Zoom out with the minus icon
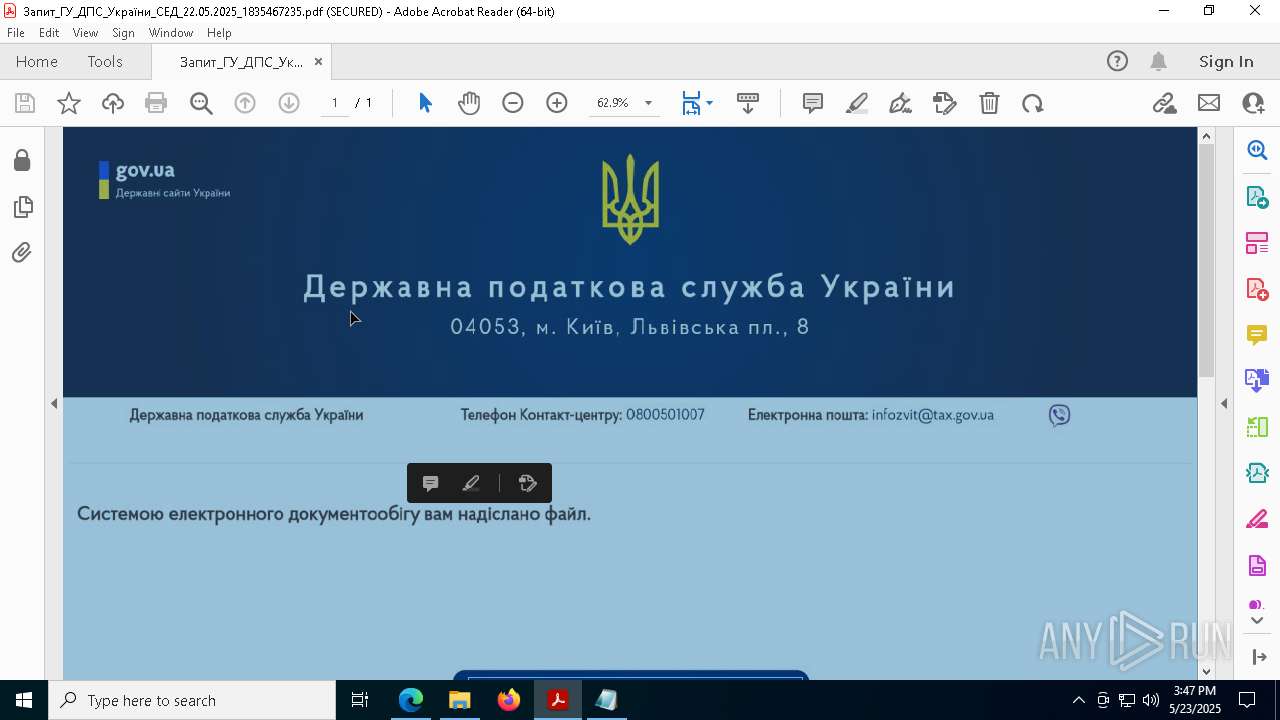Screen dimensions: 1280x720 click(513, 103)
